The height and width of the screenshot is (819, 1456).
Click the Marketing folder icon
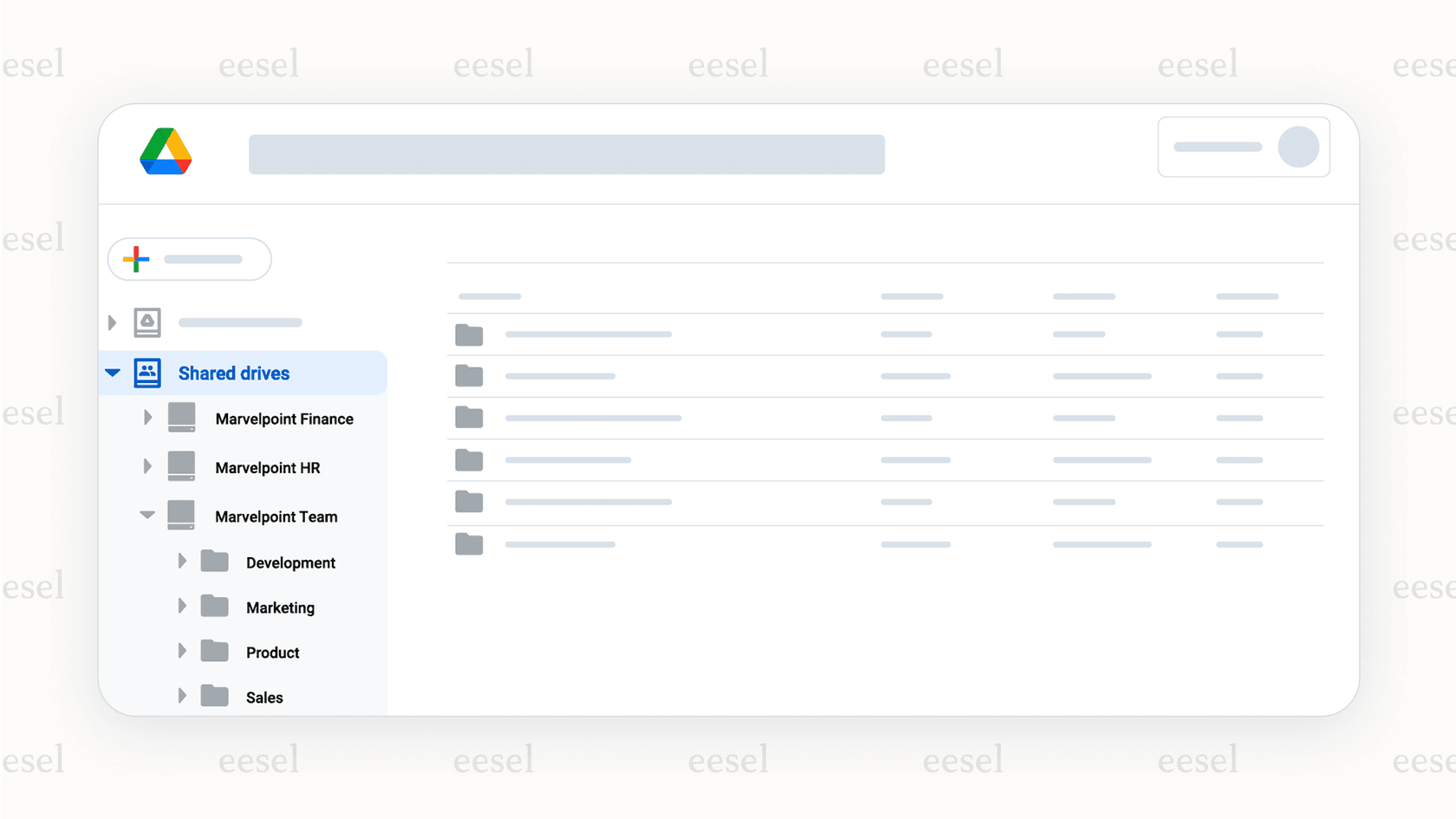click(215, 607)
